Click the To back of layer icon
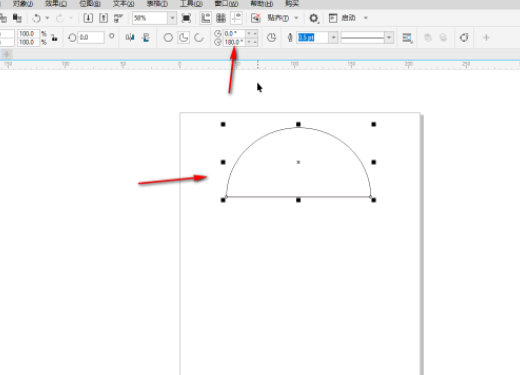 point(443,37)
